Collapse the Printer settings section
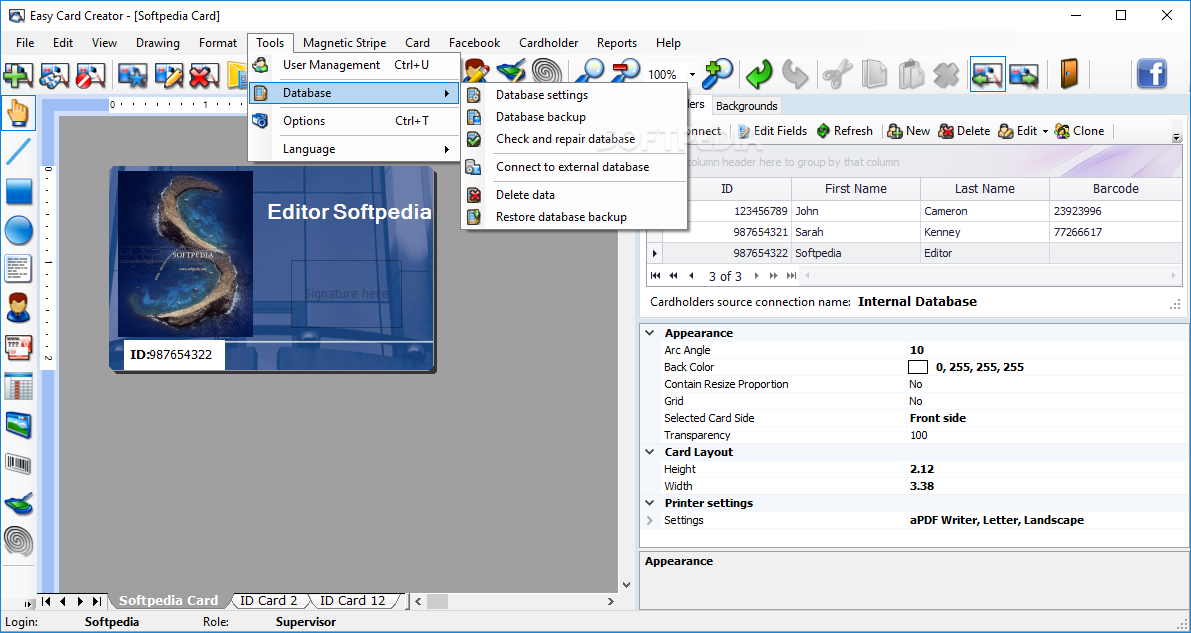Viewport: 1191px width, 633px height. coord(649,502)
